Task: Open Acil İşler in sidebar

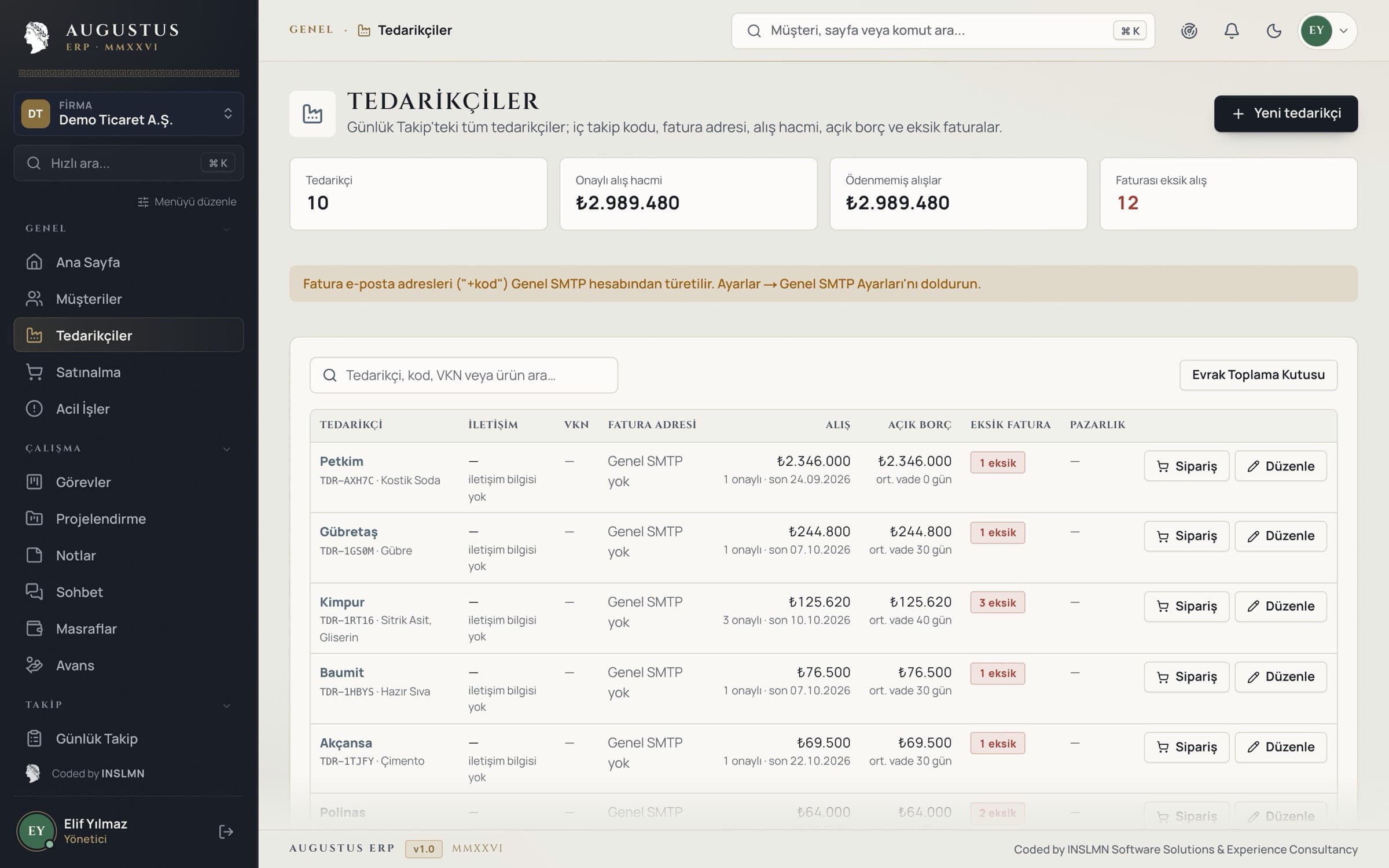Action: 128,409
